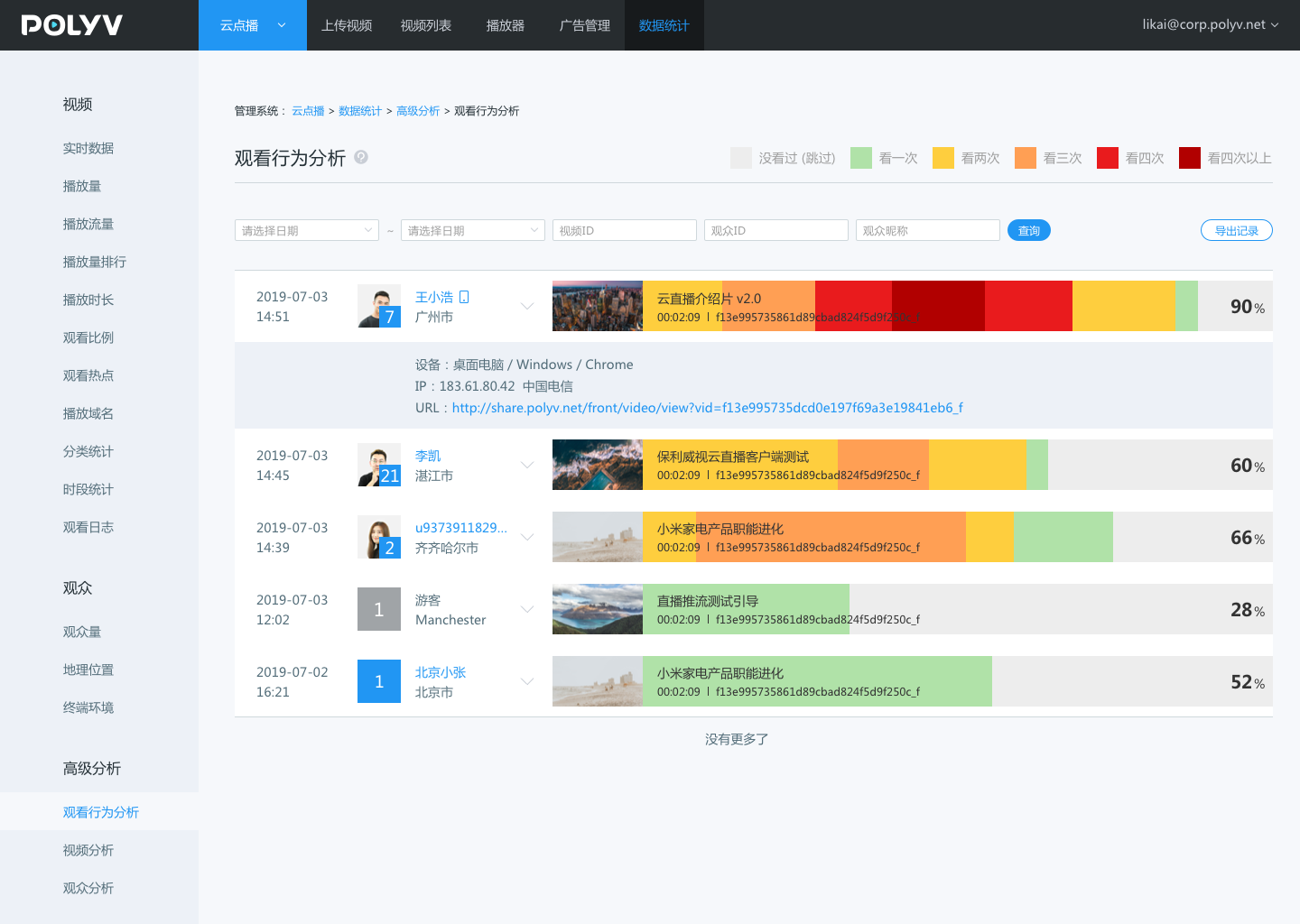Click the 没看过 (跳过) legend swatch
This screenshot has height=924, width=1300.
[x=741, y=158]
